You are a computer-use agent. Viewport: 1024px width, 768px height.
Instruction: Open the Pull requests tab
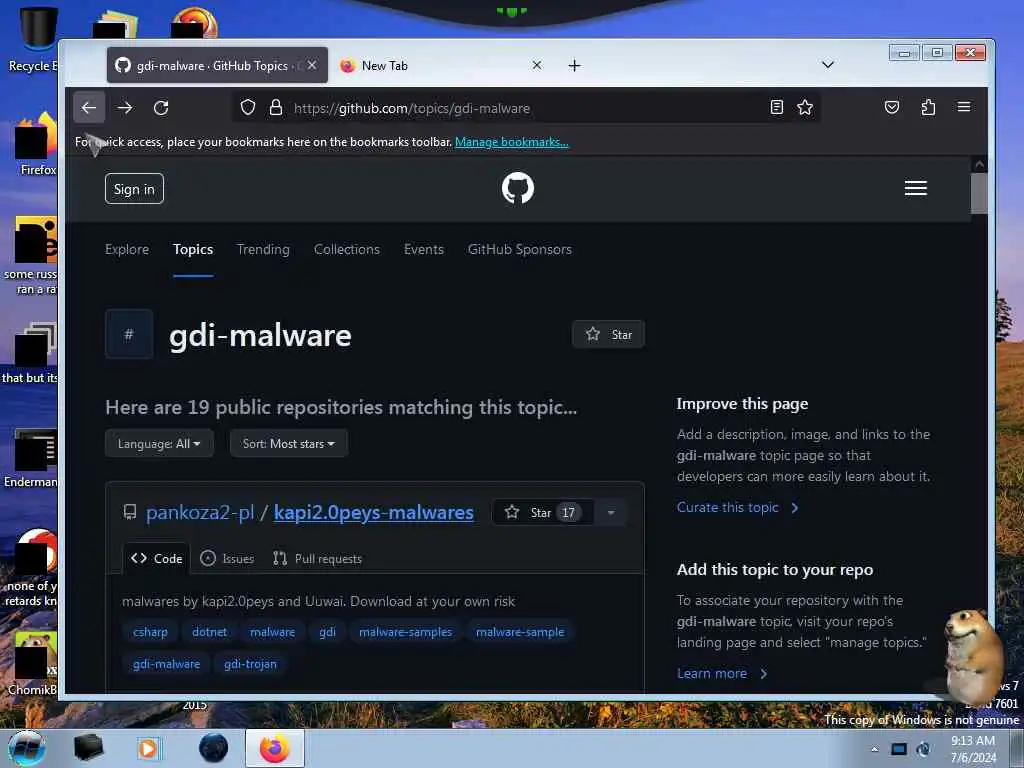[317, 558]
